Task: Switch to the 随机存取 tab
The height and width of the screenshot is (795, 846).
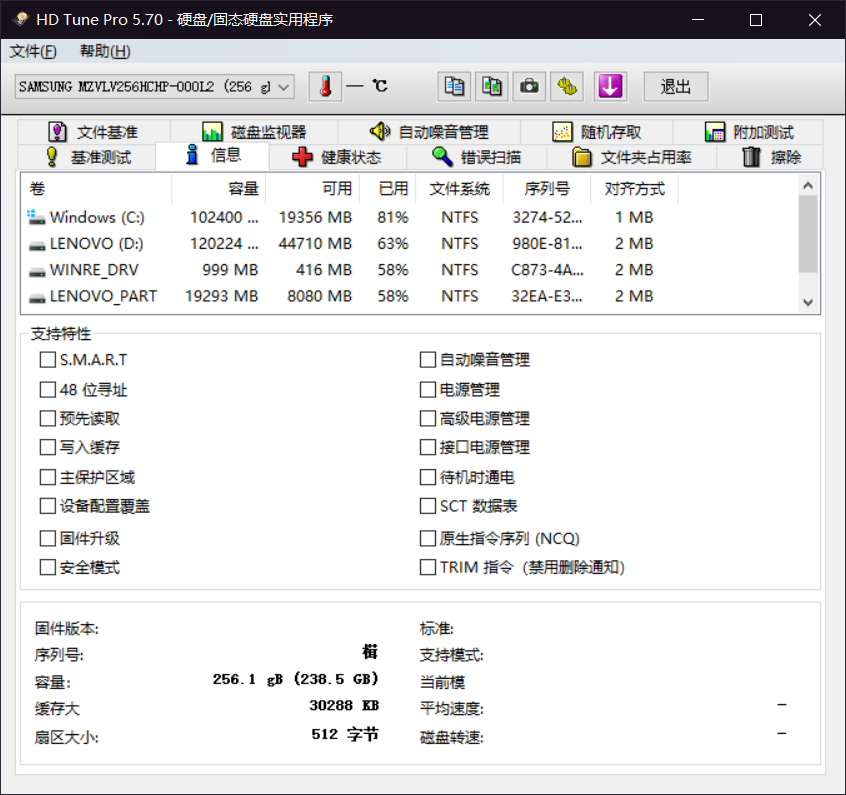Action: click(x=597, y=132)
